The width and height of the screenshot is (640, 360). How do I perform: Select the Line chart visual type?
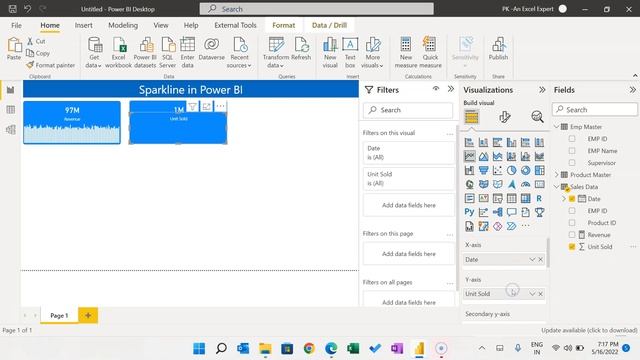(469, 156)
